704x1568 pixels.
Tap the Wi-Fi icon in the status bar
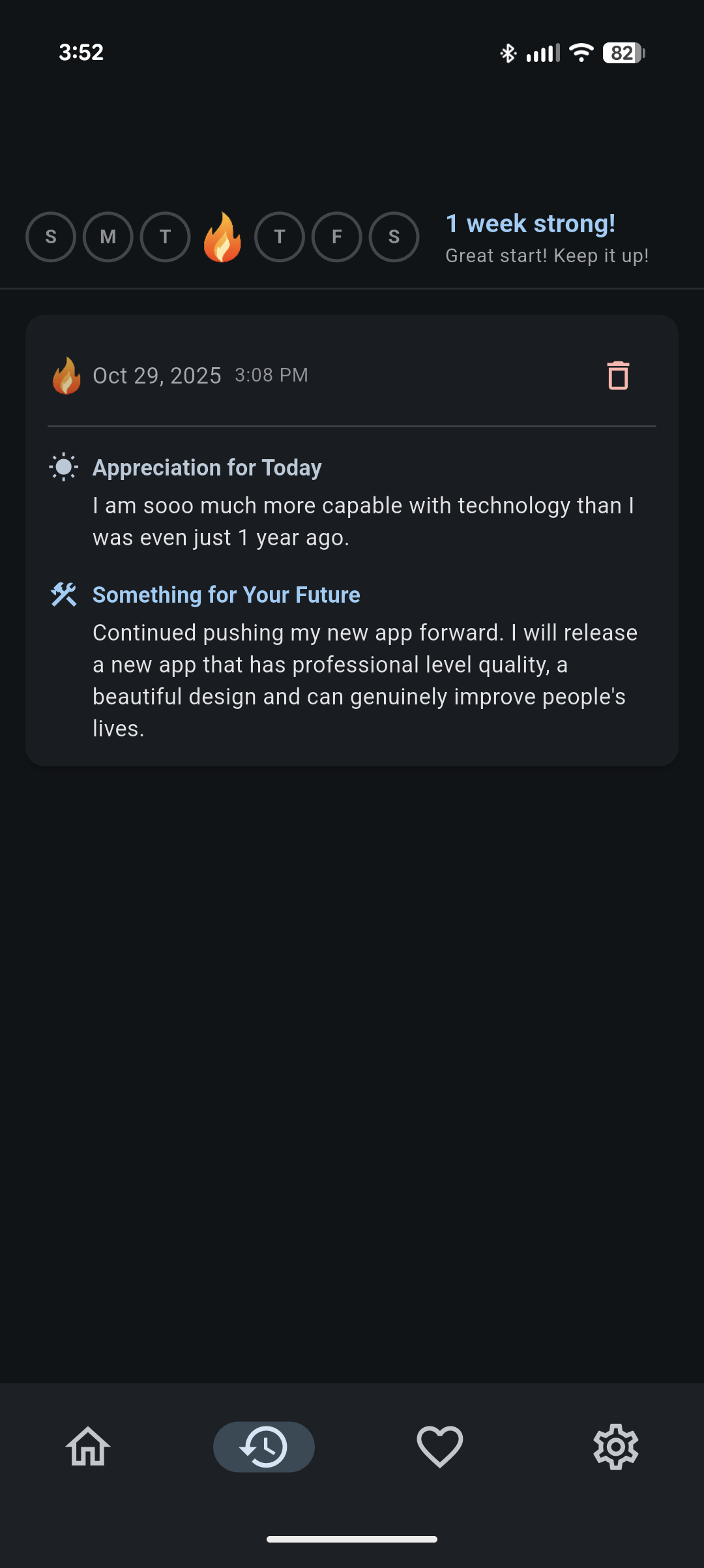(581, 52)
